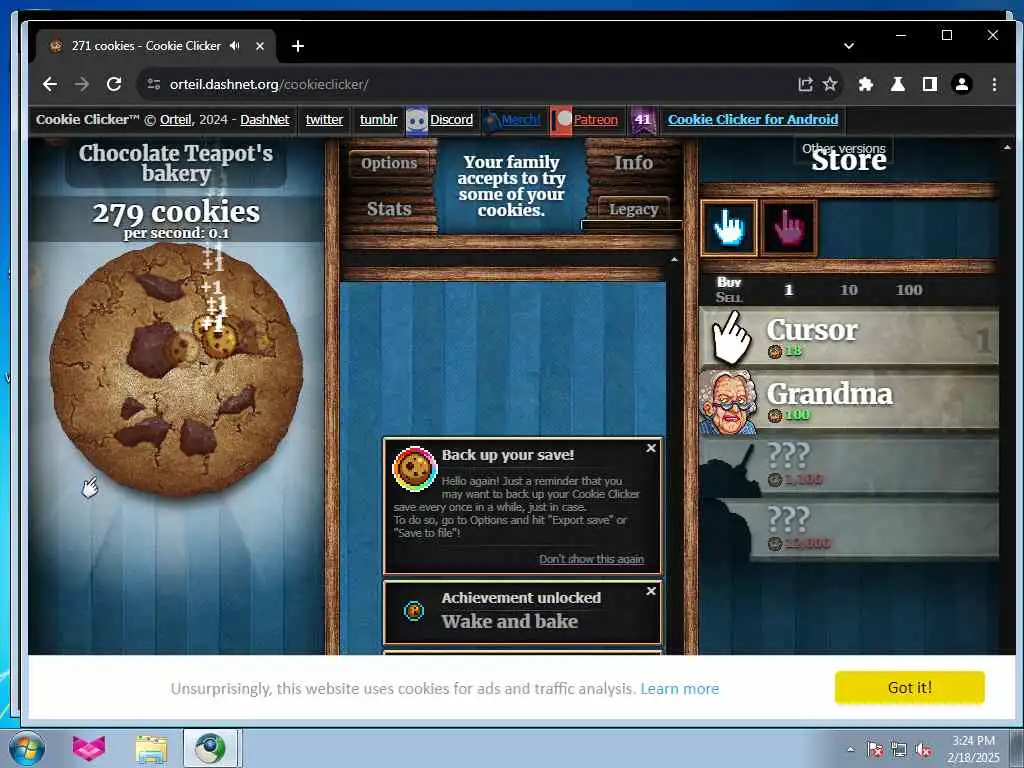Screen dimensions: 1024x768
Task: Open the Info menu
Action: (x=633, y=163)
